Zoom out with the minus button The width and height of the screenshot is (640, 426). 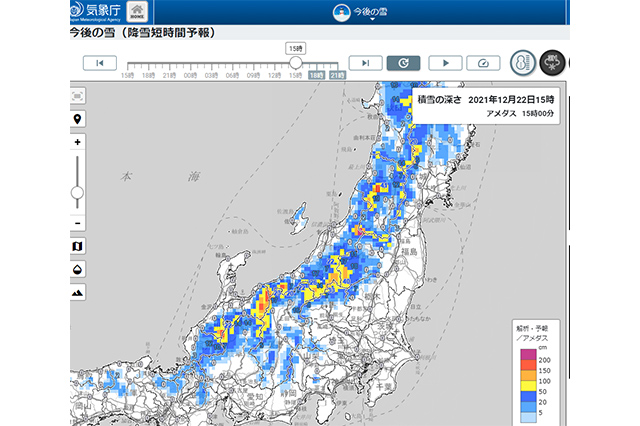click(78, 222)
